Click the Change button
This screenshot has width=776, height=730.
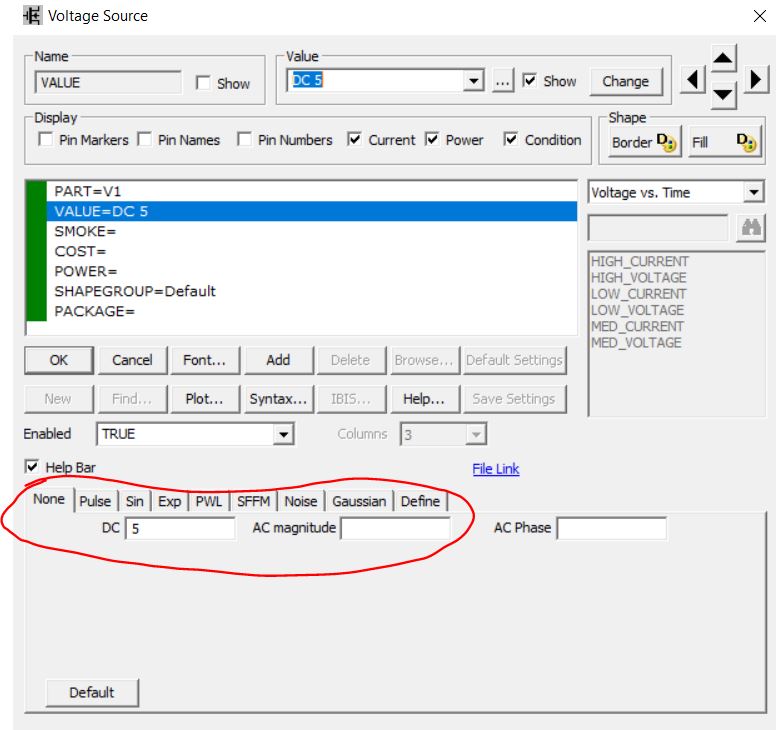626,81
